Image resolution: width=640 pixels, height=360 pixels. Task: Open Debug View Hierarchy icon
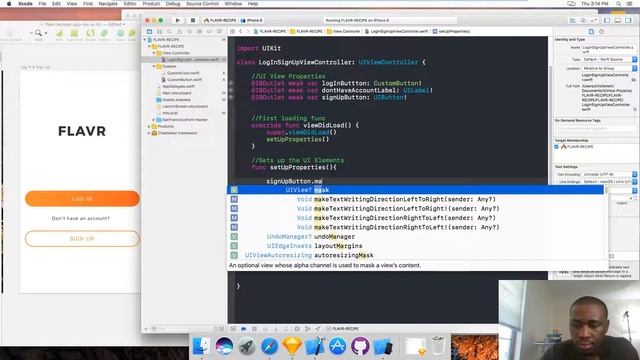click(297, 329)
